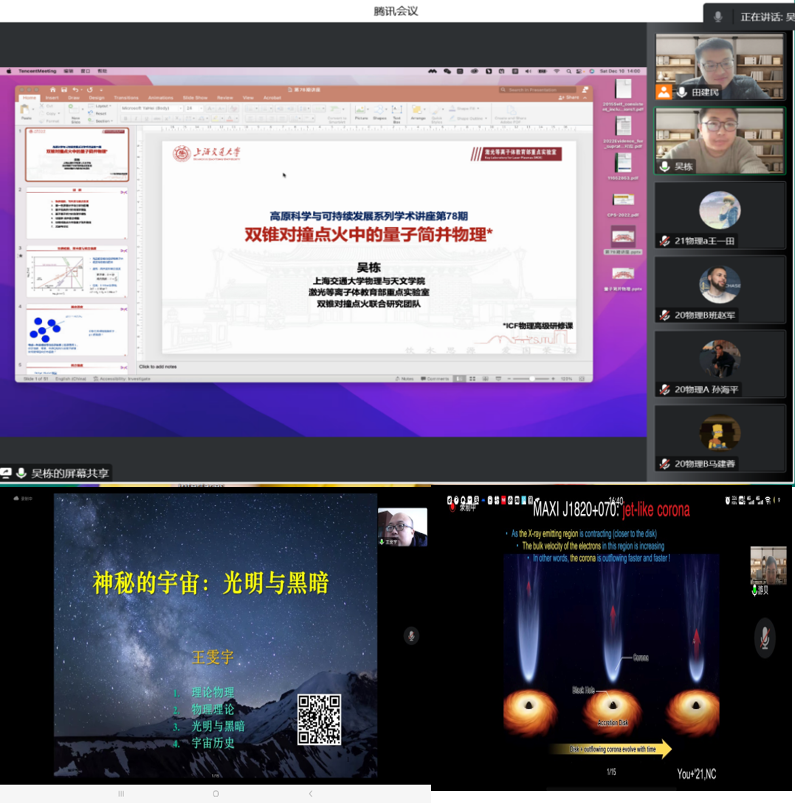Click the muted mic icon for 20物理B班赵军
The width and height of the screenshot is (795, 803).
664,315
